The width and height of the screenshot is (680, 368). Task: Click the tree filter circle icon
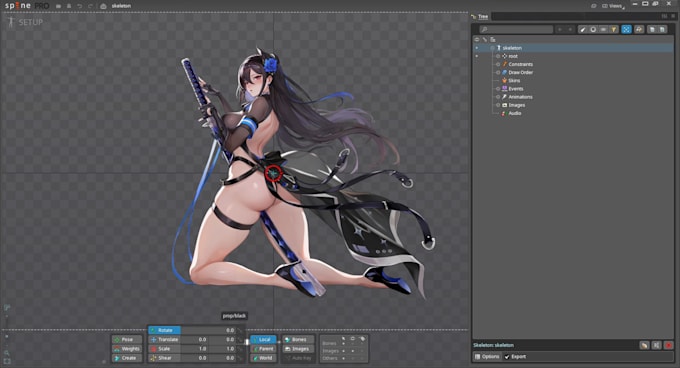593,29
